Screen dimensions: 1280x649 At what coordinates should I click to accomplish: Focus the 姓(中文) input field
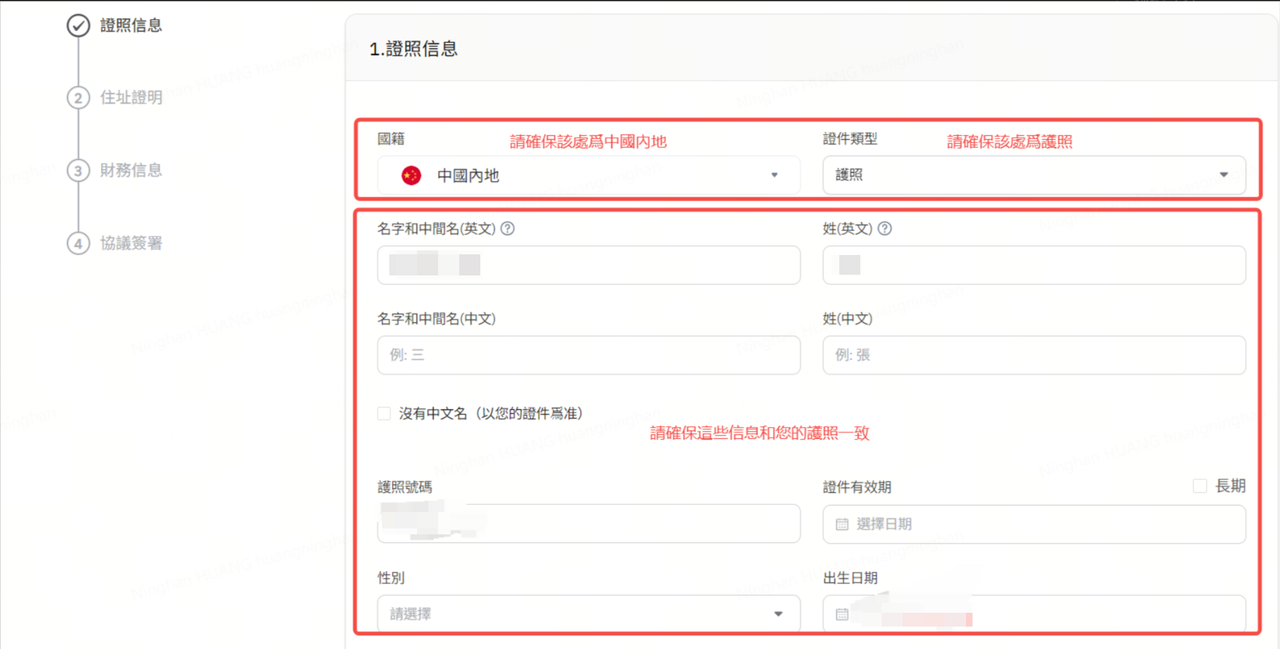(1034, 355)
